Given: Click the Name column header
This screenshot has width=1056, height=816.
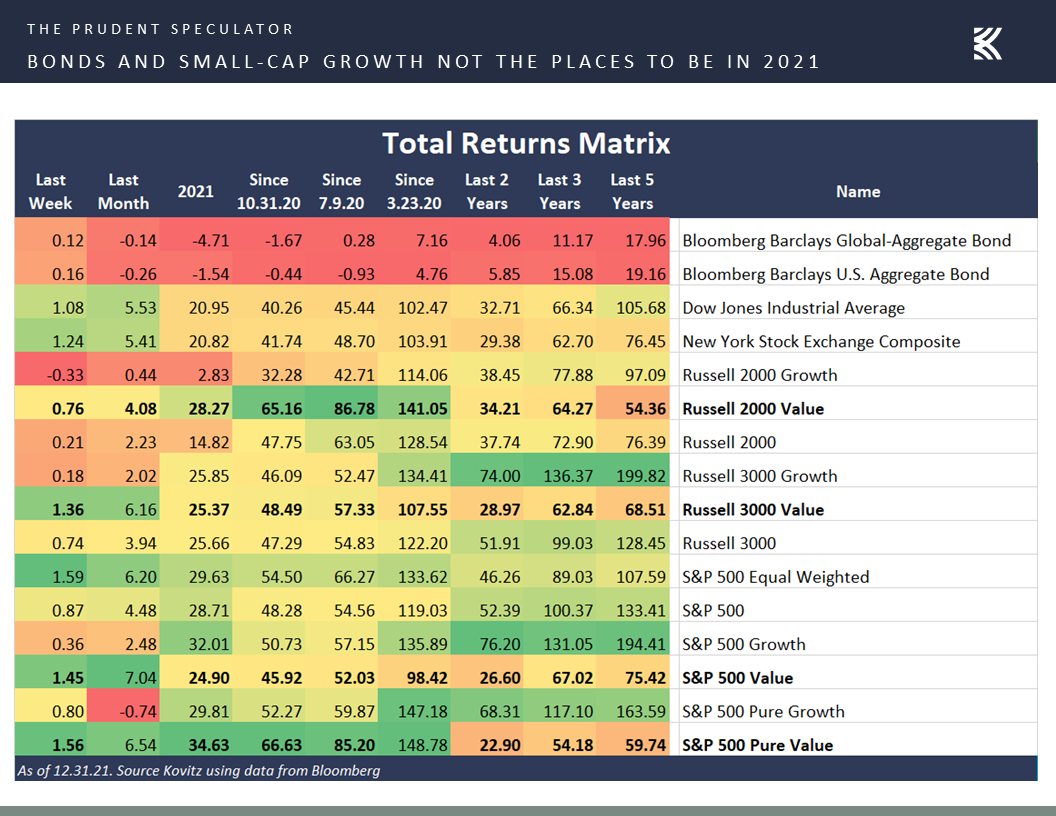Looking at the screenshot, I should 857,191.
